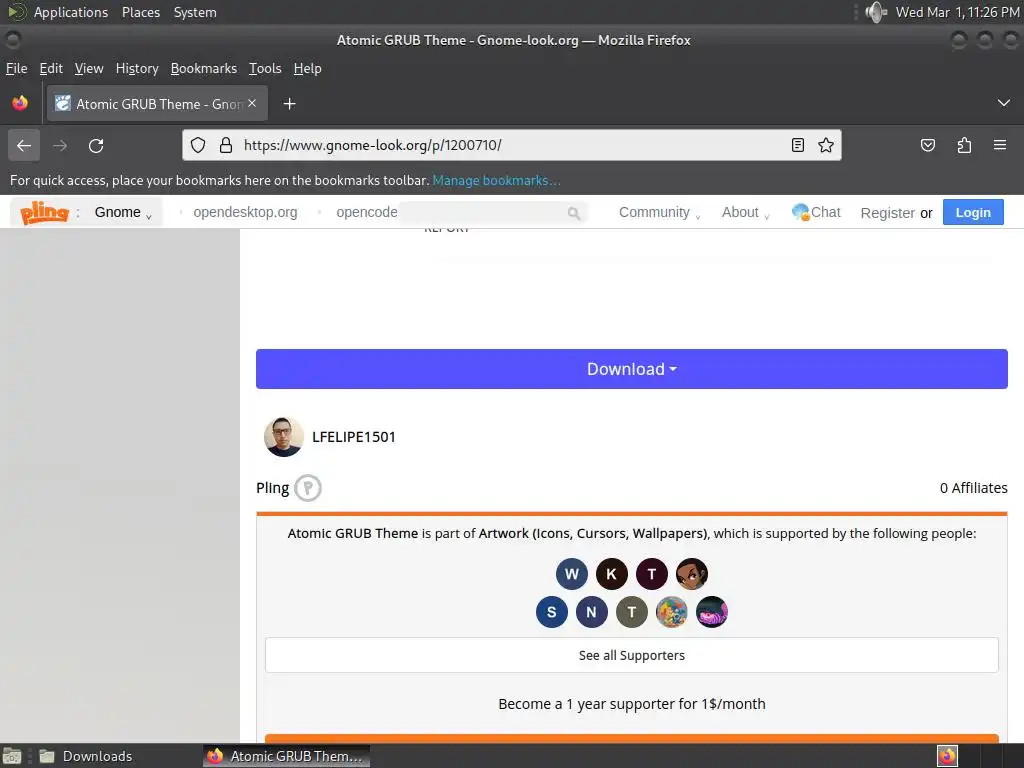Viewport: 1024px width, 768px height.
Task: Click the show desktop icon in bottom panel
Action: click(12, 756)
